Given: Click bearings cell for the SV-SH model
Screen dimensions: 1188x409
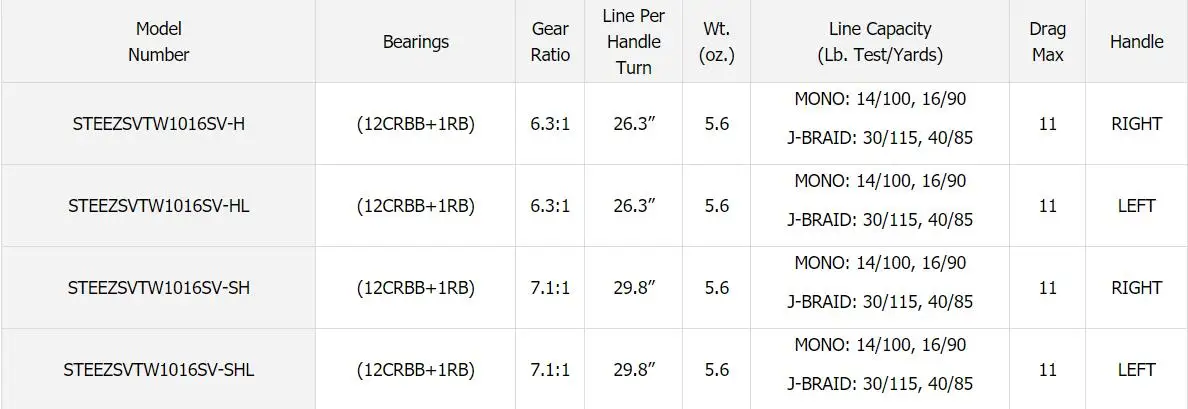Looking at the screenshot, I should (415, 288).
